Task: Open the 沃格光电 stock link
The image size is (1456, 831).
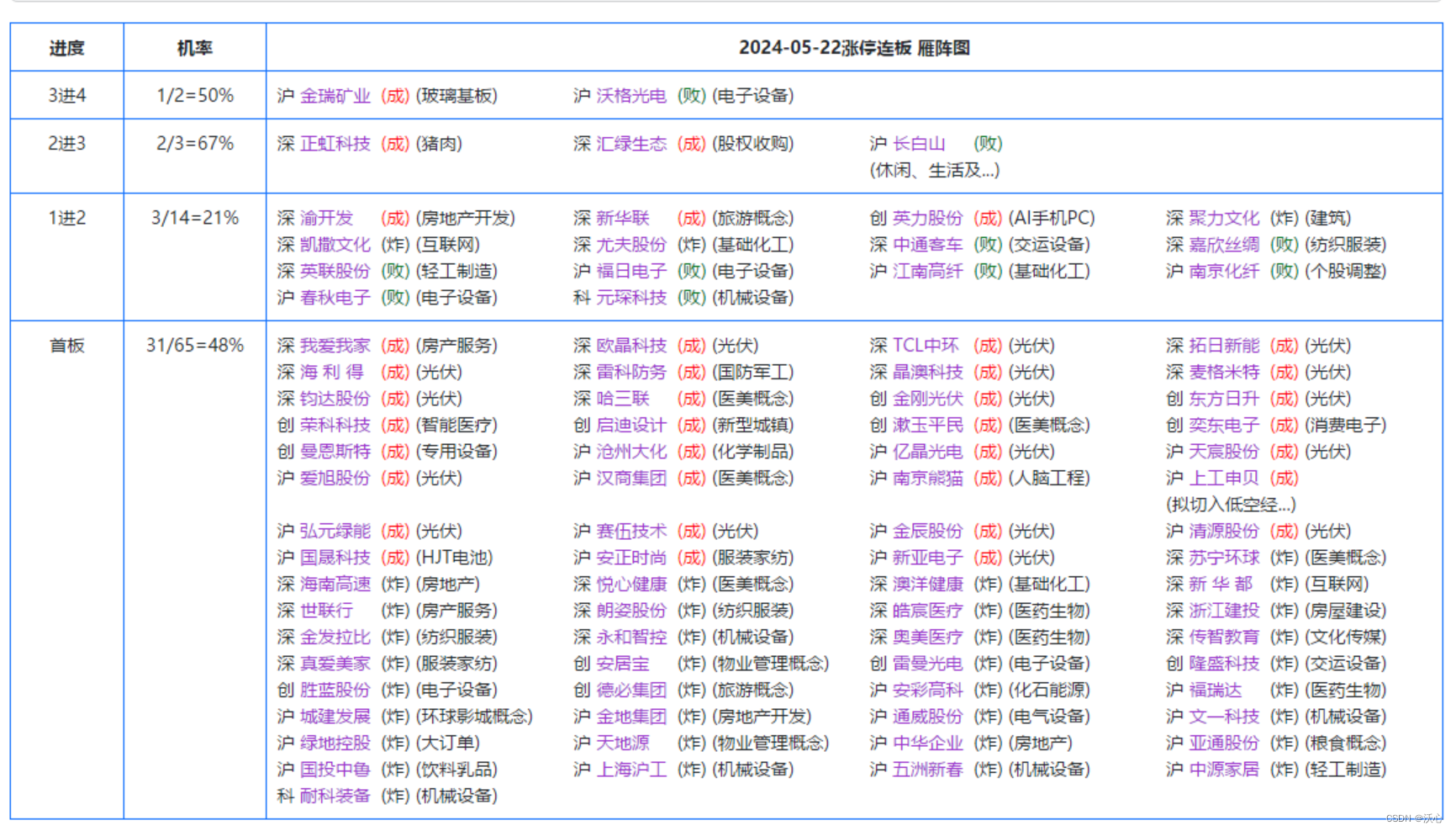Action: [631, 96]
